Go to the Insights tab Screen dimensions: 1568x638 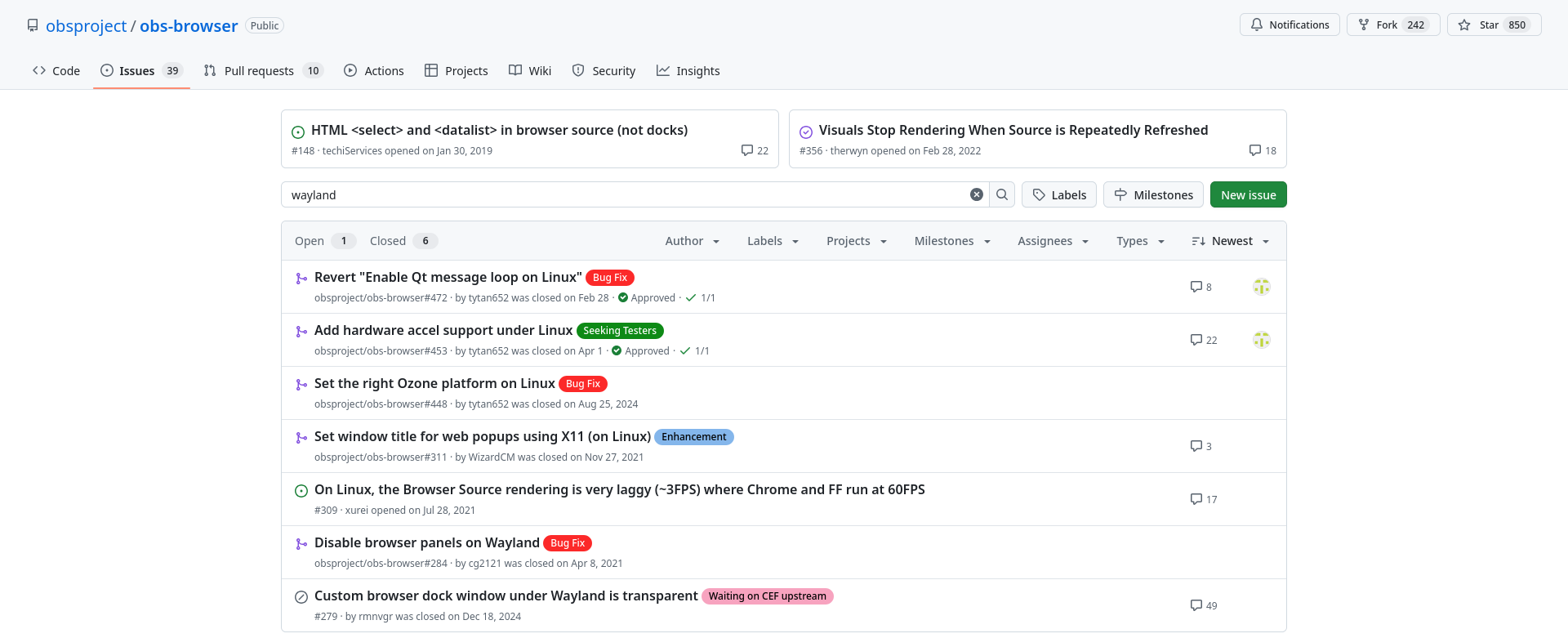(x=688, y=71)
